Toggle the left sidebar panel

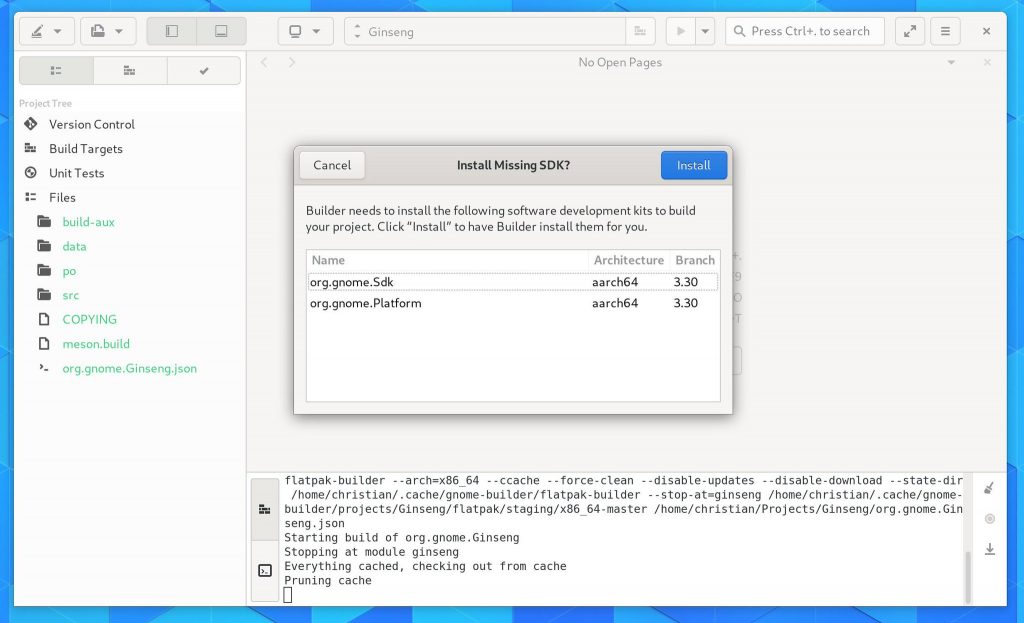pos(172,31)
